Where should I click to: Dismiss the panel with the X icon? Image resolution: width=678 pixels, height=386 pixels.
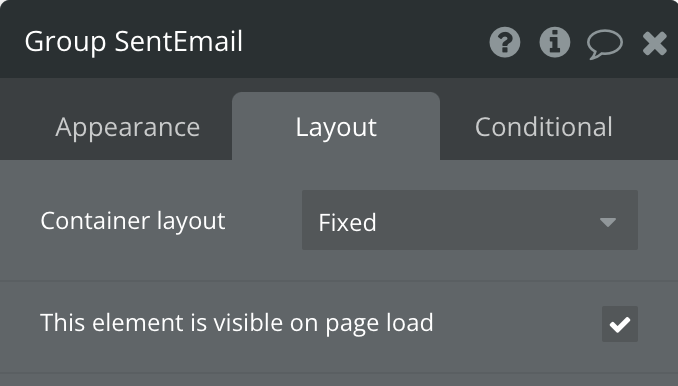coord(655,44)
